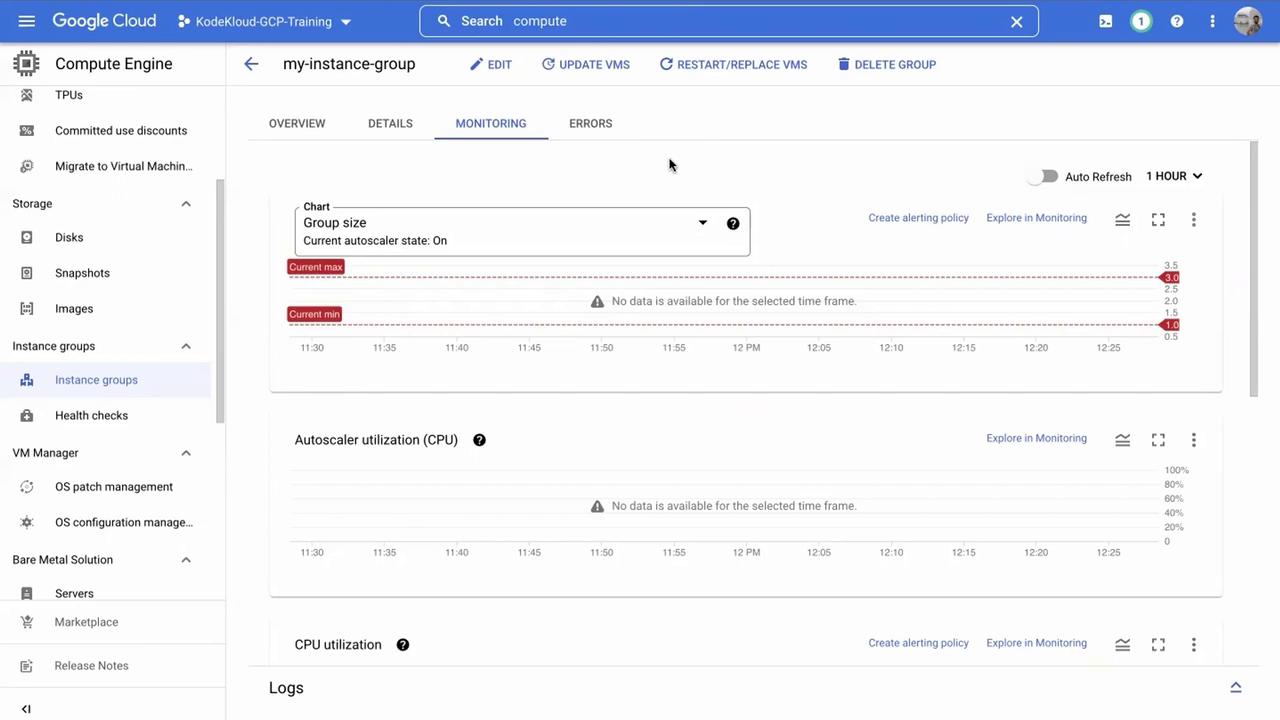1280x720 pixels.
Task: Click the main page vertical scrollbar
Action: [x=1254, y=269]
